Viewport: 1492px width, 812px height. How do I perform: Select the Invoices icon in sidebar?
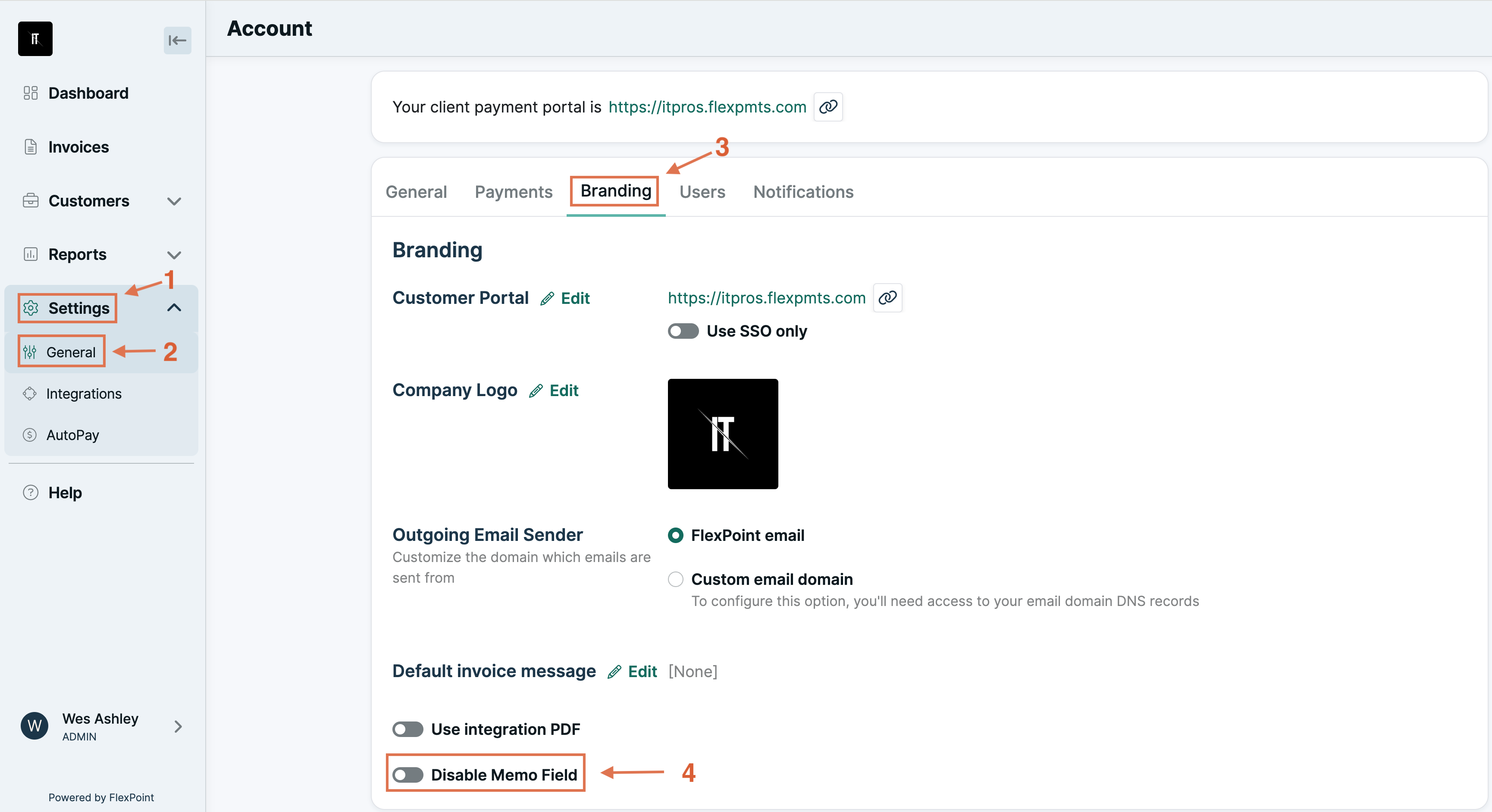[31, 147]
